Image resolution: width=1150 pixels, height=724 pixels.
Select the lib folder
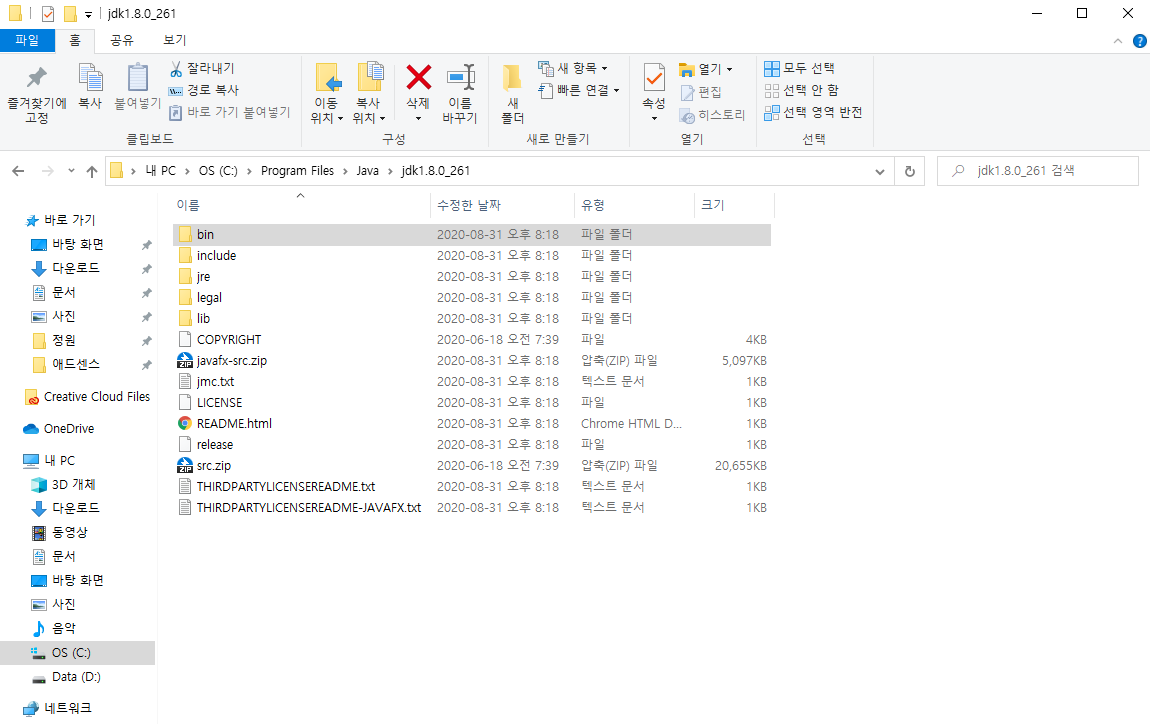472,318
